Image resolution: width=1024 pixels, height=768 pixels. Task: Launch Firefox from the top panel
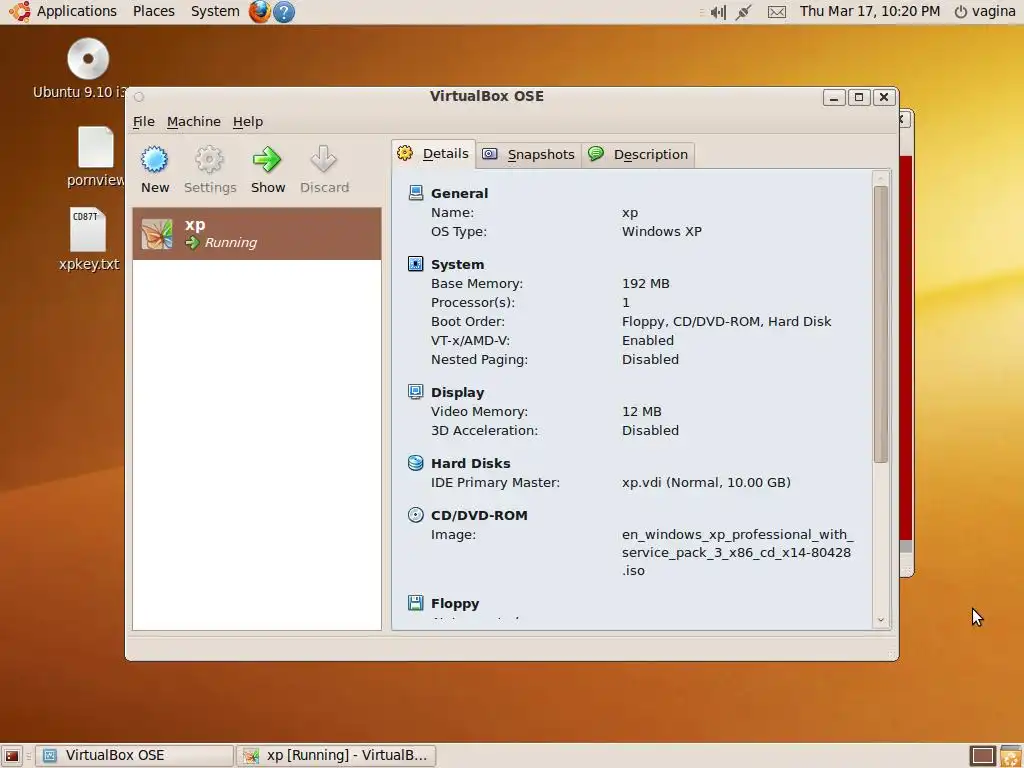coord(259,12)
